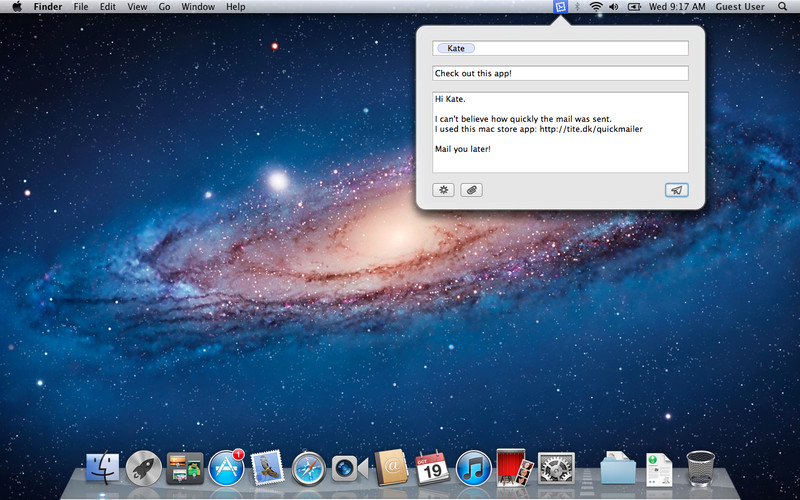This screenshot has height=500, width=800.
Task: Open iTunes from the Dock
Action: 473,467
